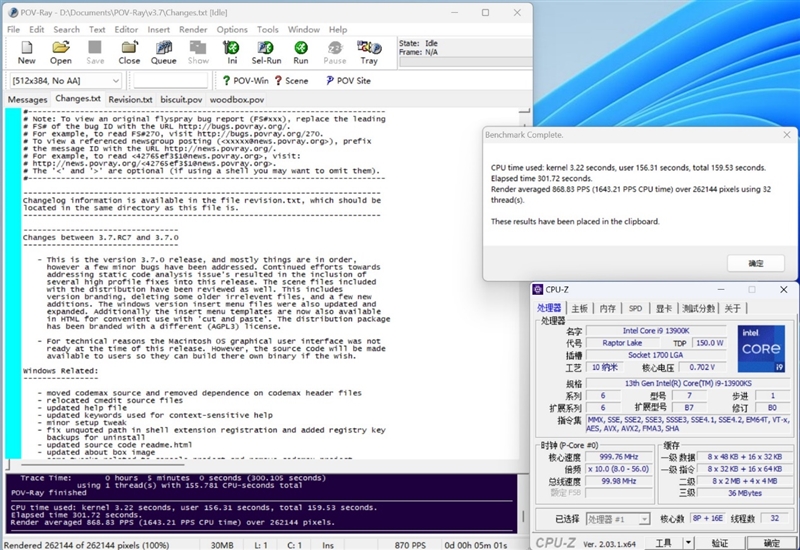Open the Ini settings icon
This screenshot has width=800, height=550.
pos(232,53)
